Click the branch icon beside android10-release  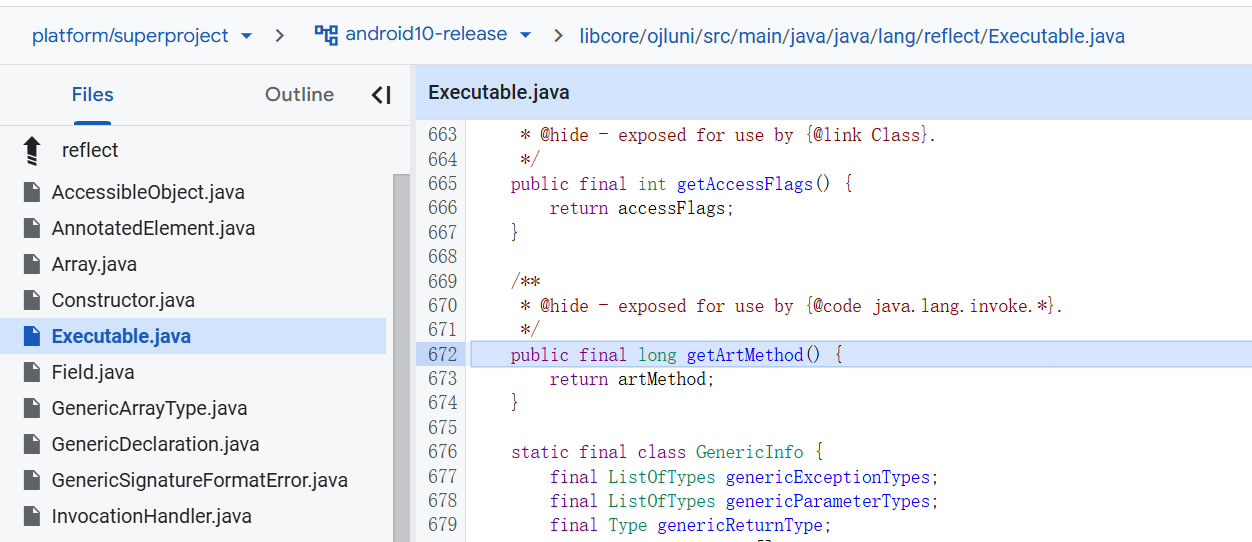326,35
